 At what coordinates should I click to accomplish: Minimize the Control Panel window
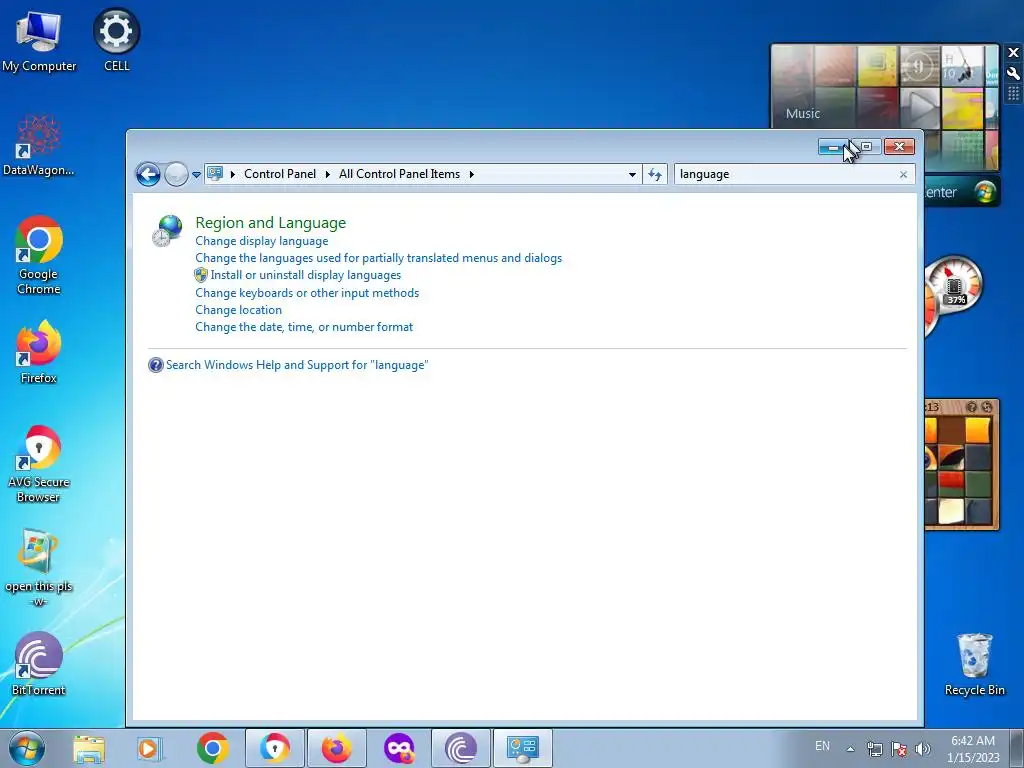click(833, 147)
